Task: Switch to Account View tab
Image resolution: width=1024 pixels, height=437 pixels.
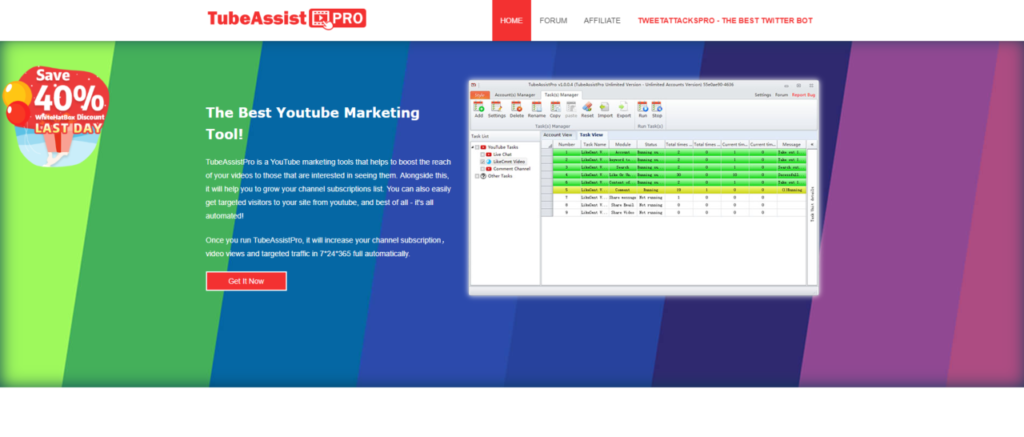Action: point(558,135)
